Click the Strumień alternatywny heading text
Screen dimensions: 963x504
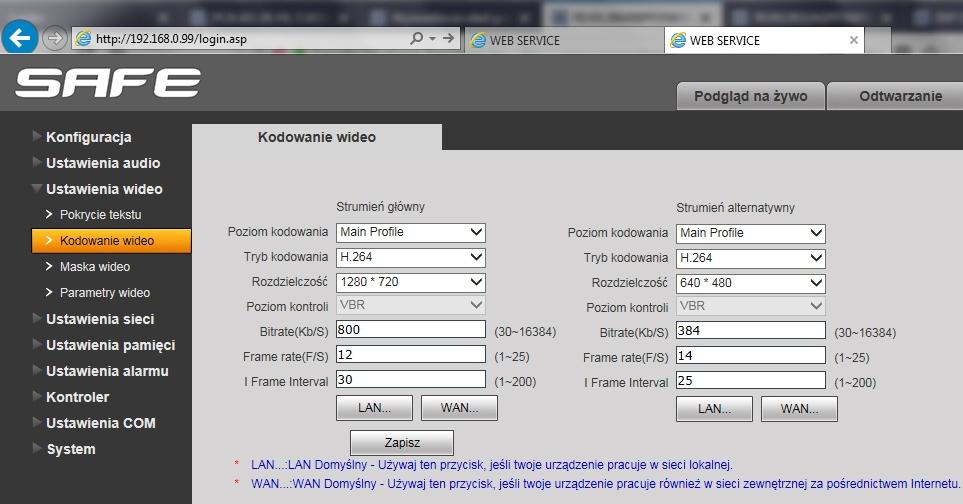click(x=735, y=208)
